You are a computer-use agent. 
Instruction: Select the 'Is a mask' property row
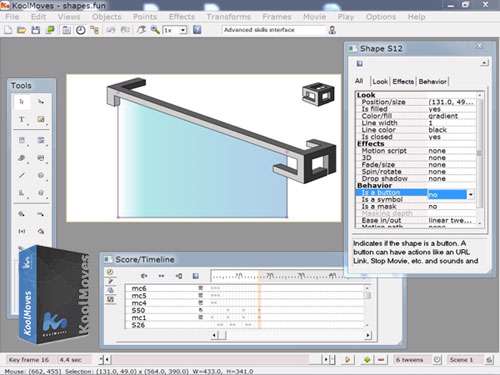pyautogui.click(x=417, y=207)
